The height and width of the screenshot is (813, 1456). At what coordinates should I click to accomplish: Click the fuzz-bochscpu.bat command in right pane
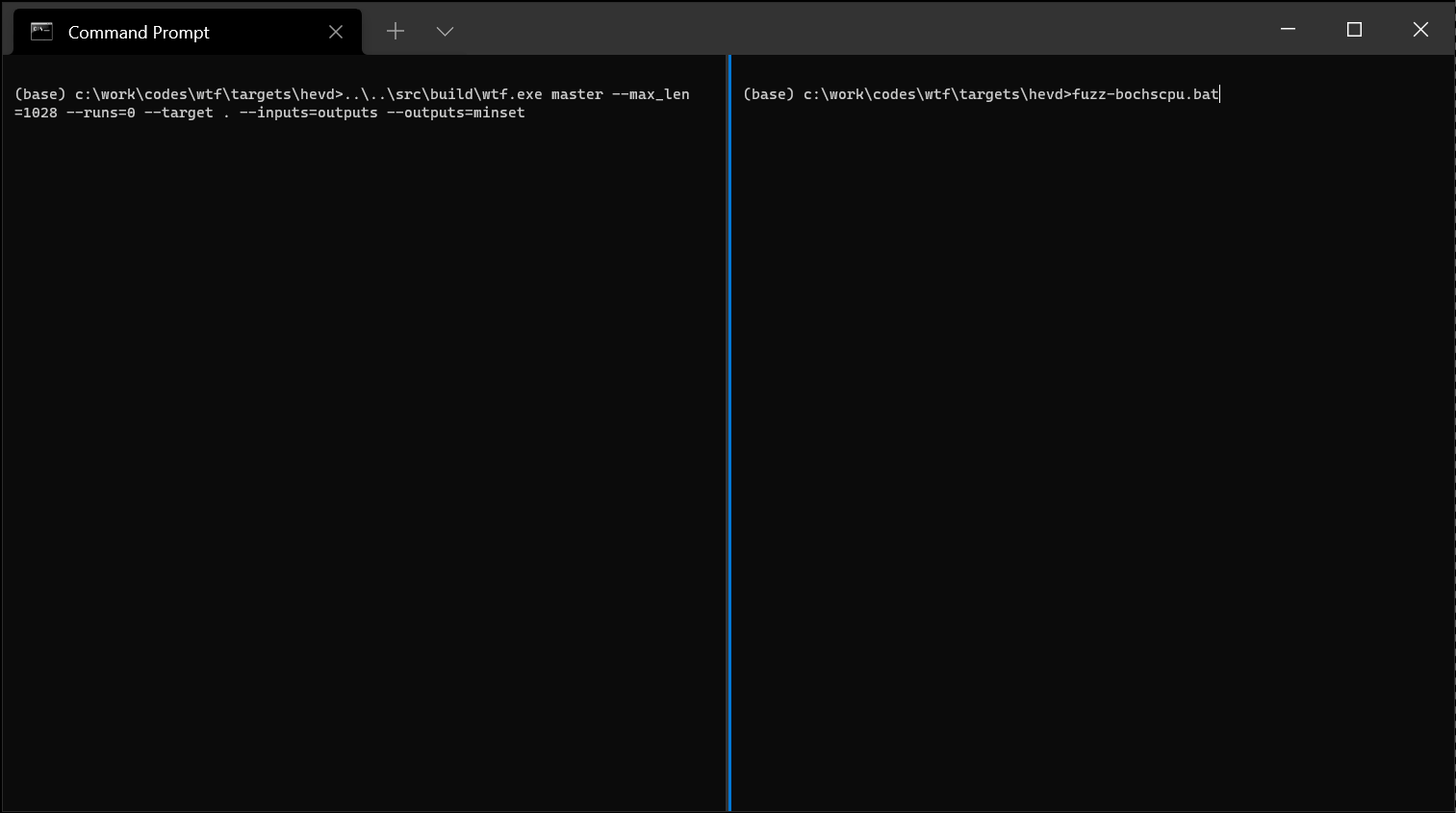(x=1145, y=94)
